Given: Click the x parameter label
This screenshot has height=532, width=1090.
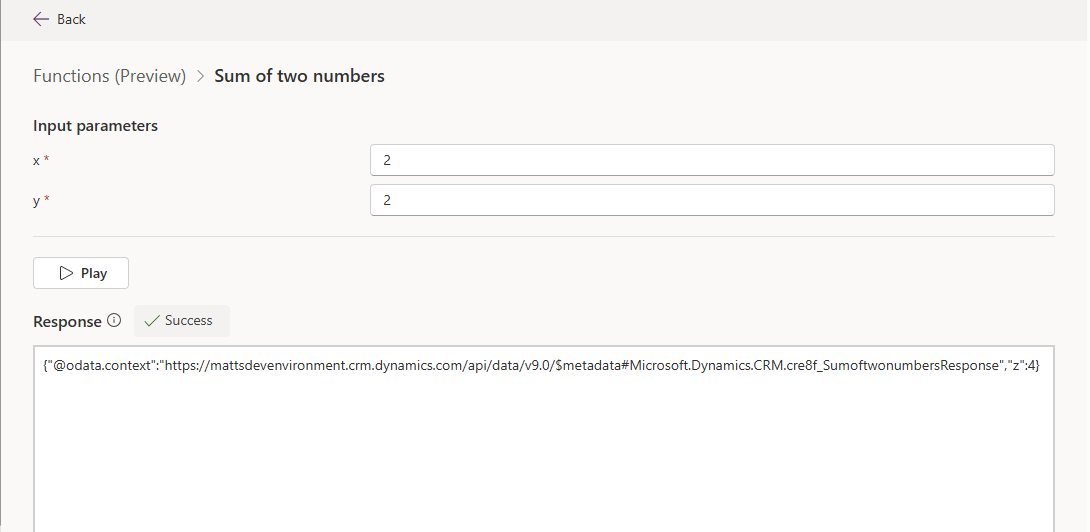Looking at the screenshot, I should coord(36,160).
